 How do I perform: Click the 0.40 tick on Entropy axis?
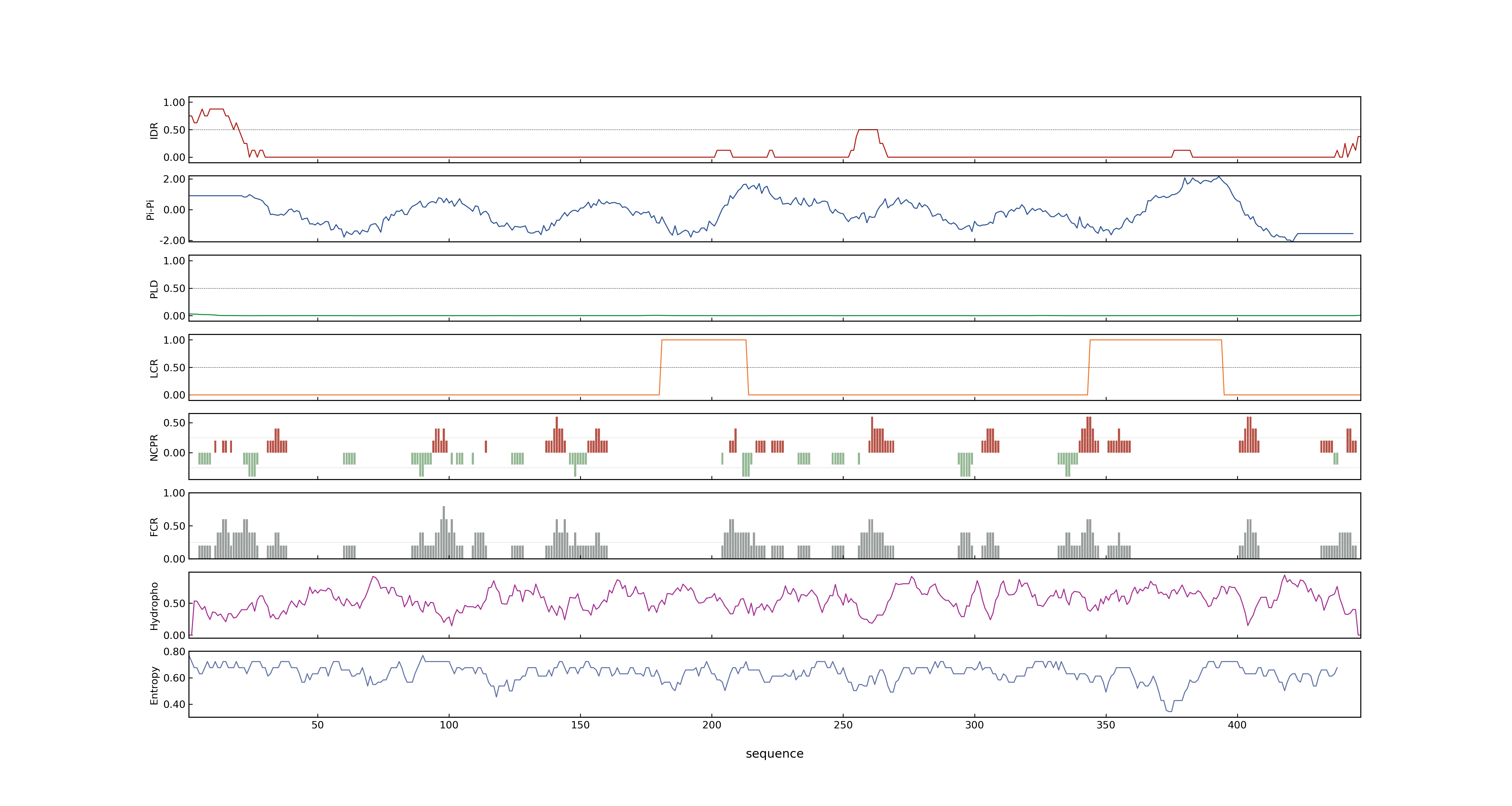pos(174,704)
